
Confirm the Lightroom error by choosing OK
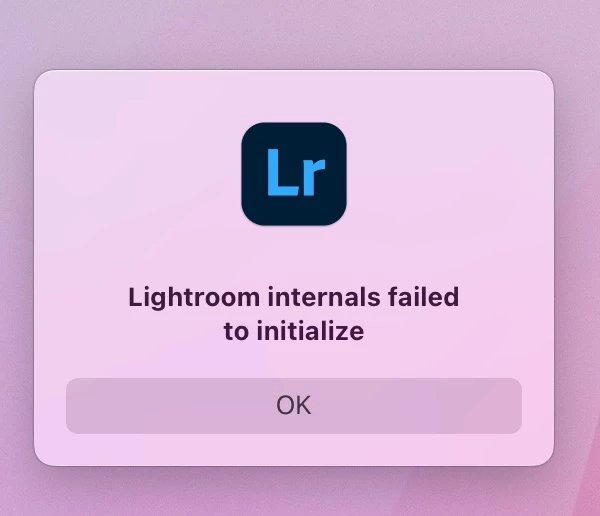click(x=294, y=406)
